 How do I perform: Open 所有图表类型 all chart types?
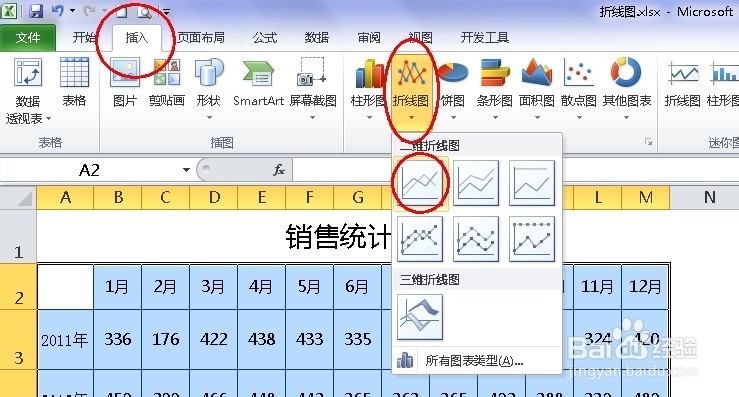pyautogui.click(x=477, y=361)
